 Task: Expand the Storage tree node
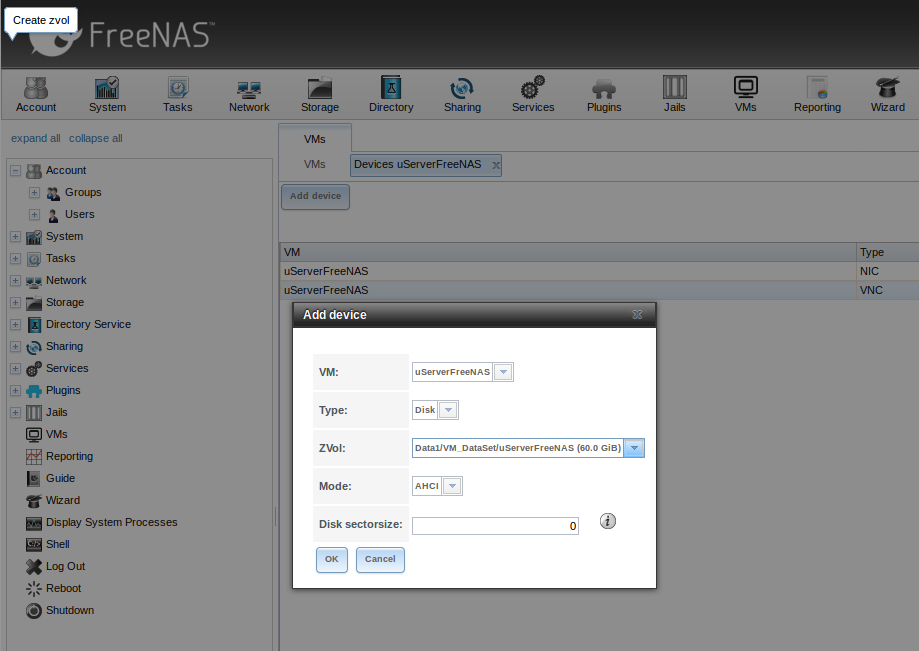pos(16,302)
